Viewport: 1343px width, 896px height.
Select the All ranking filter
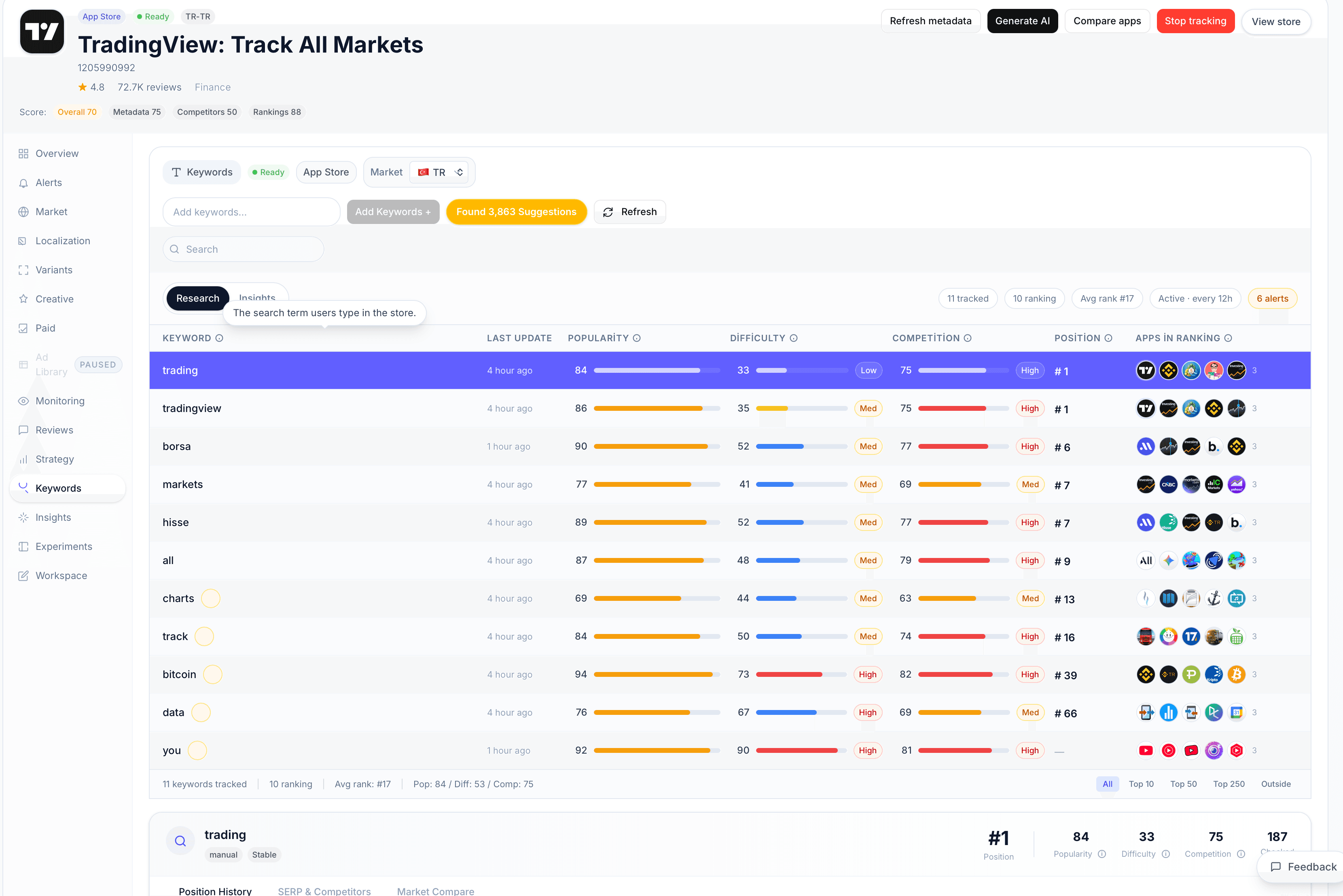[x=1107, y=784]
